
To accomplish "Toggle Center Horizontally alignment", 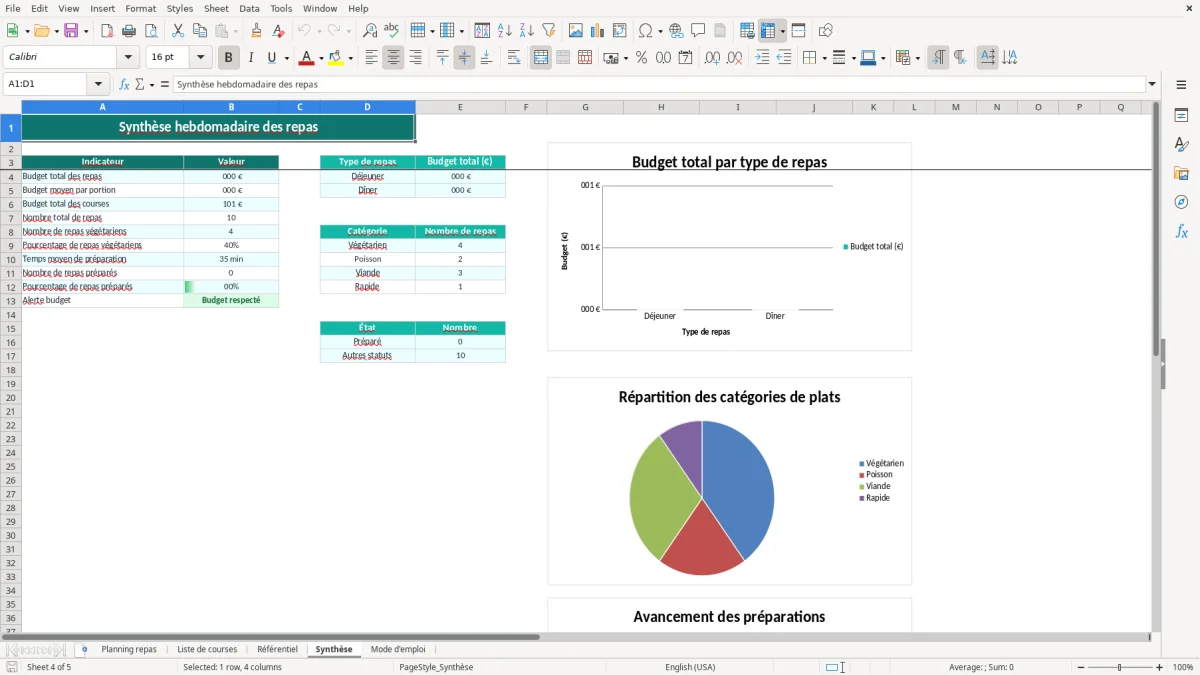I will click(393, 58).
